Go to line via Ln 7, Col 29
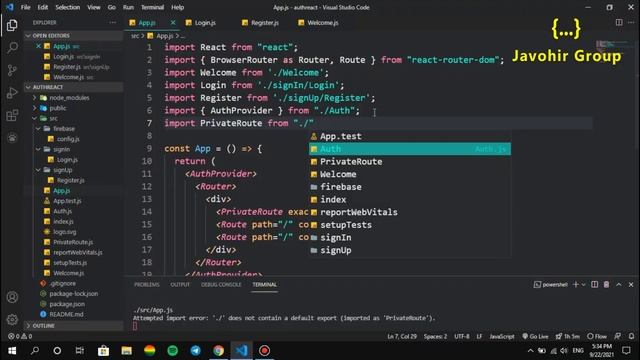This screenshot has width=640, height=360. (402, 336)
